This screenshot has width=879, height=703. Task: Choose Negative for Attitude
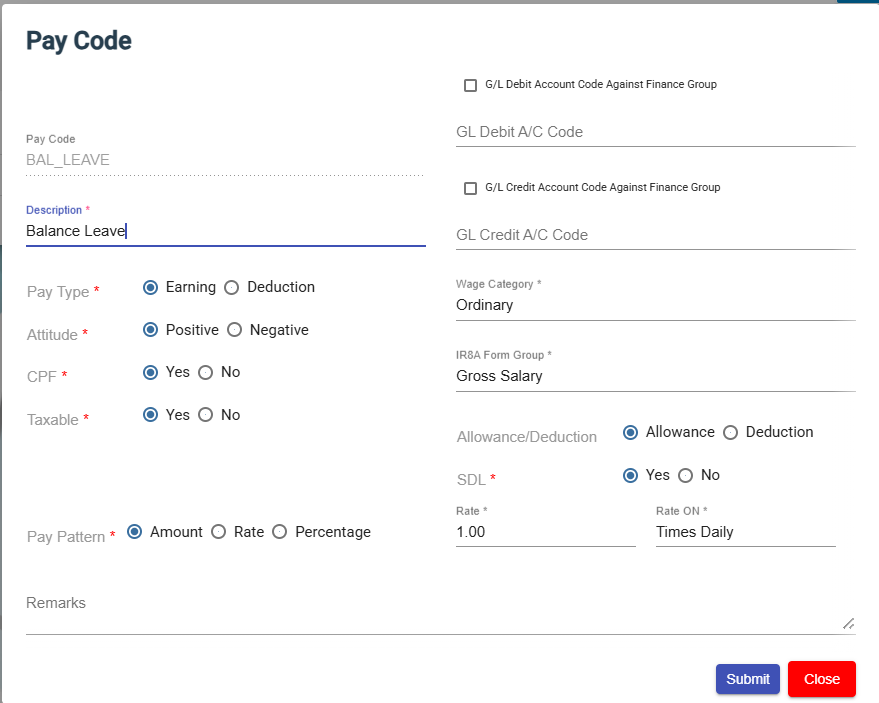pos(235,330)
